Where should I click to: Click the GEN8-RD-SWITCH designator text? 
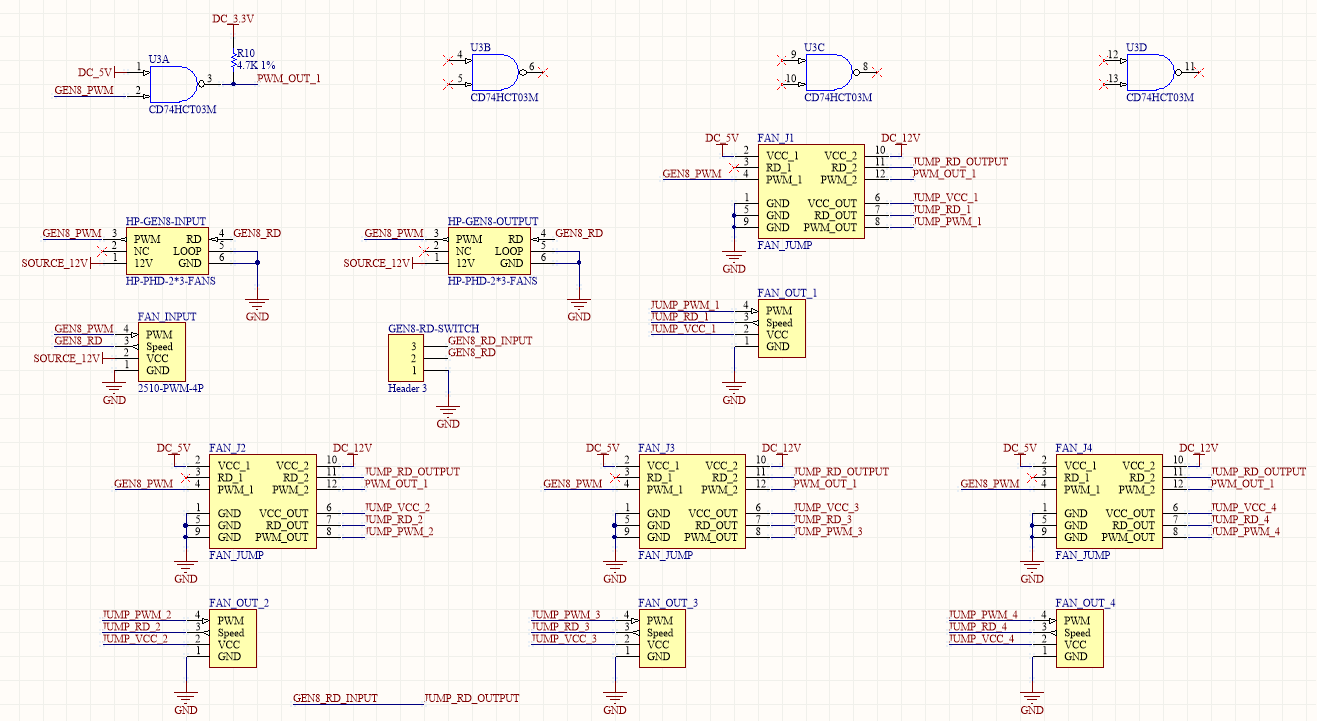433,329
